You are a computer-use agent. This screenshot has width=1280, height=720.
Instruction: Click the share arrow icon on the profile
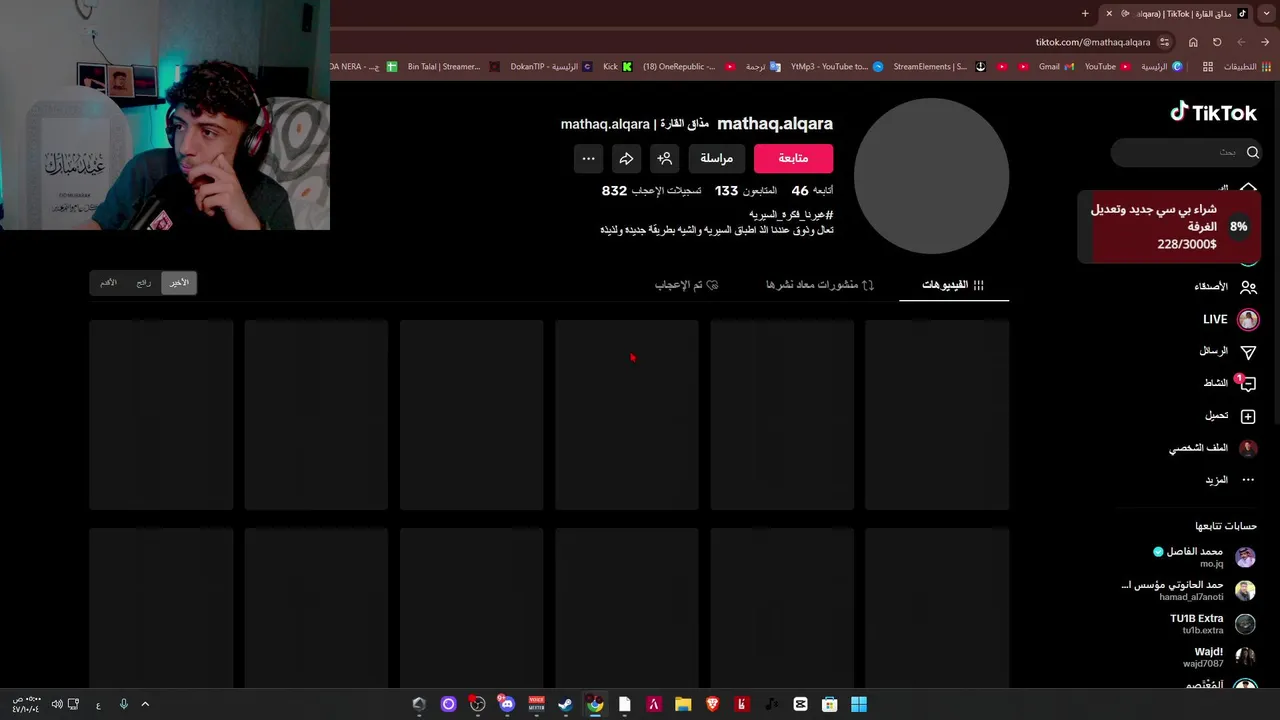click(626, 158)
